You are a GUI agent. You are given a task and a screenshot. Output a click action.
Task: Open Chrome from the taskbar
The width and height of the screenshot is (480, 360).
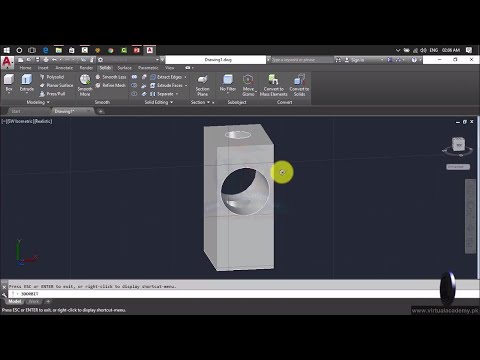click(x=111, y=50)
